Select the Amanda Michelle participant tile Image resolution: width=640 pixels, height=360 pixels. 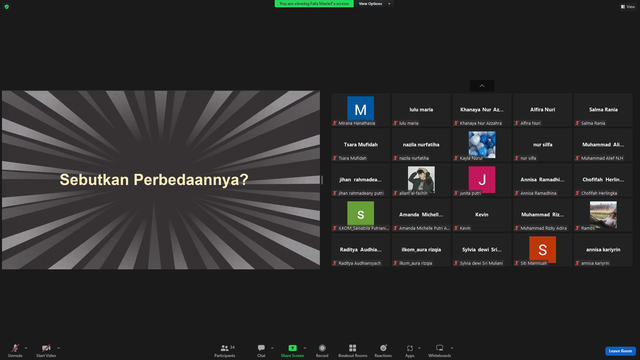pyautogui.click(x=421, y=215)
